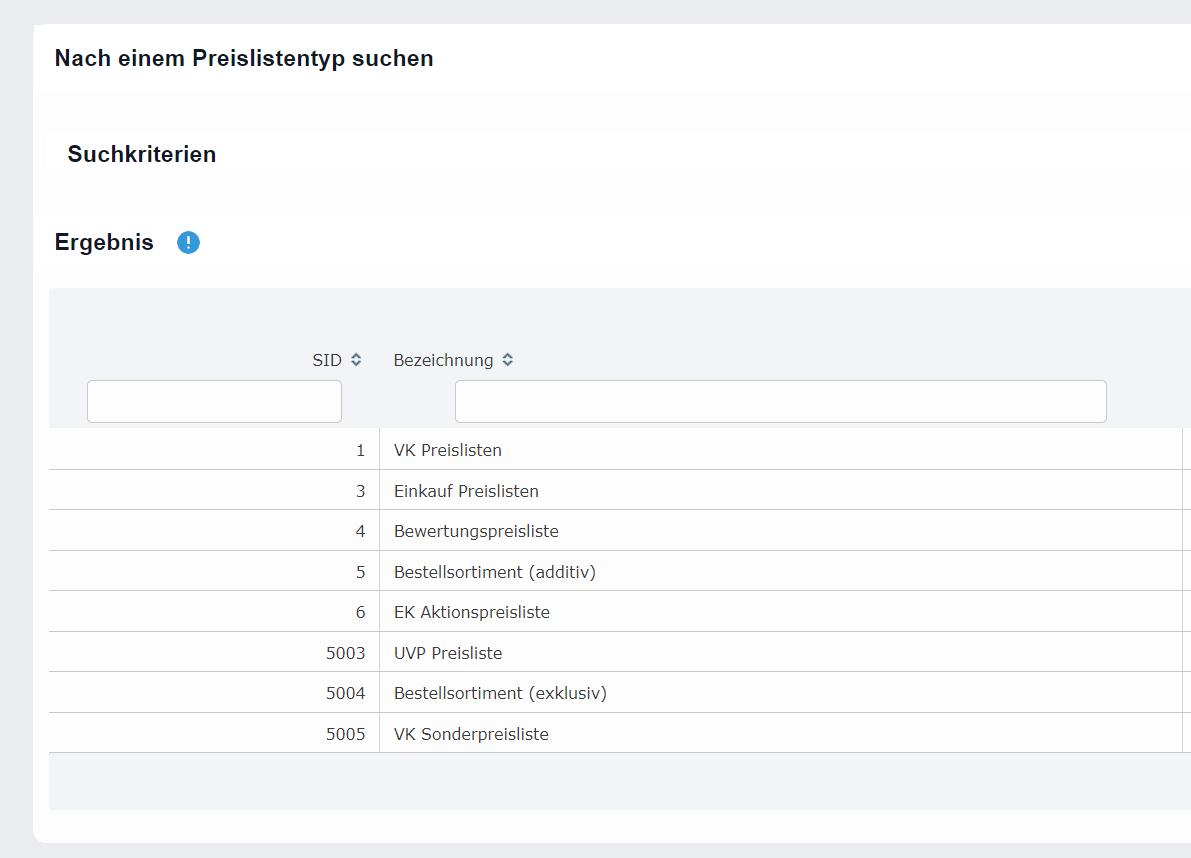Click the blue info icon beside Ergebnis
Screen dimensions: 1191x858
click(188, 243)
